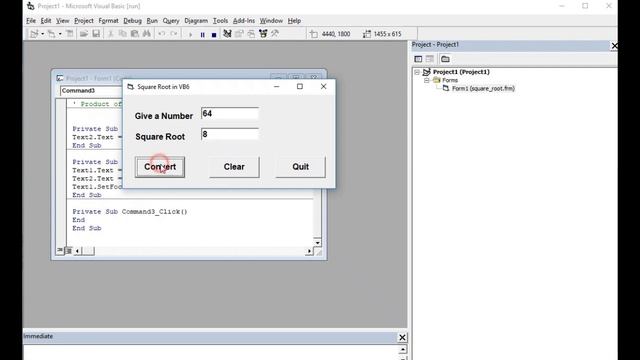
Task: Click the Add Form toolbar icon
Action: [x=51, y=34]
